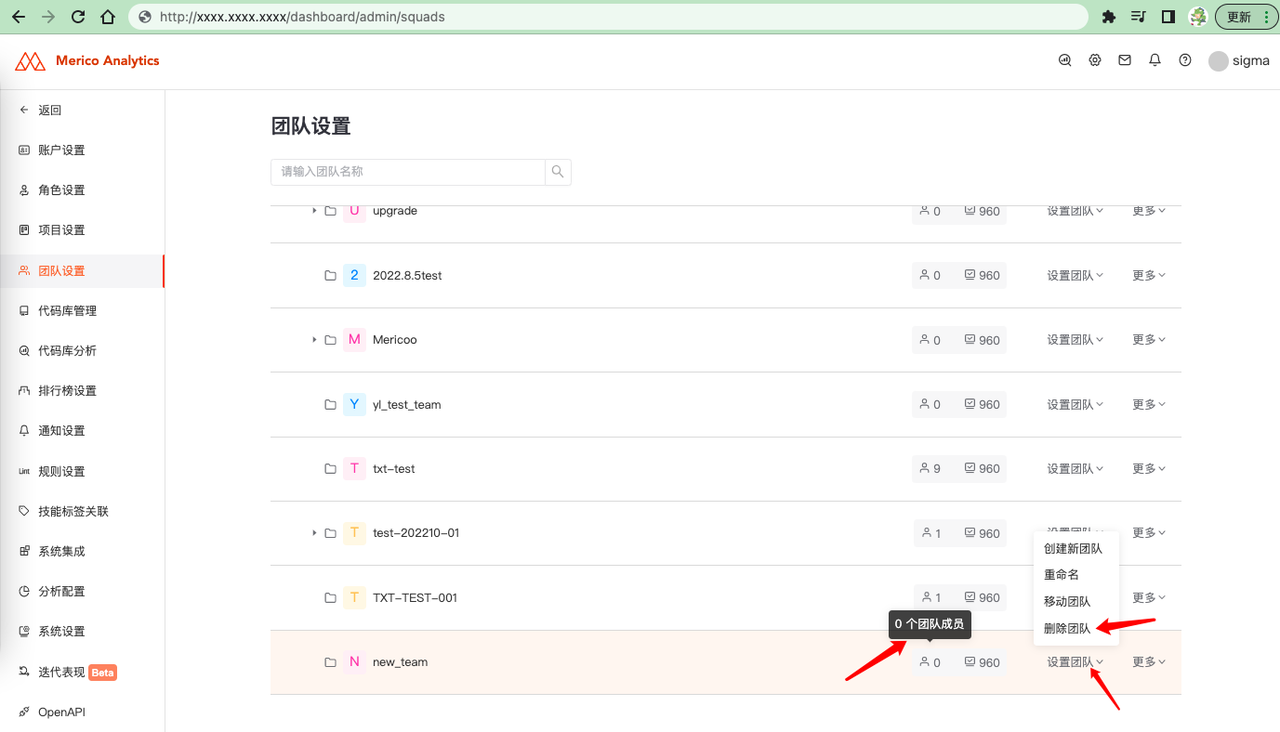The height and width of the screenshot is (732, 1280).
Task: Select the yl_test_team row name
Action: pos(407,405)
